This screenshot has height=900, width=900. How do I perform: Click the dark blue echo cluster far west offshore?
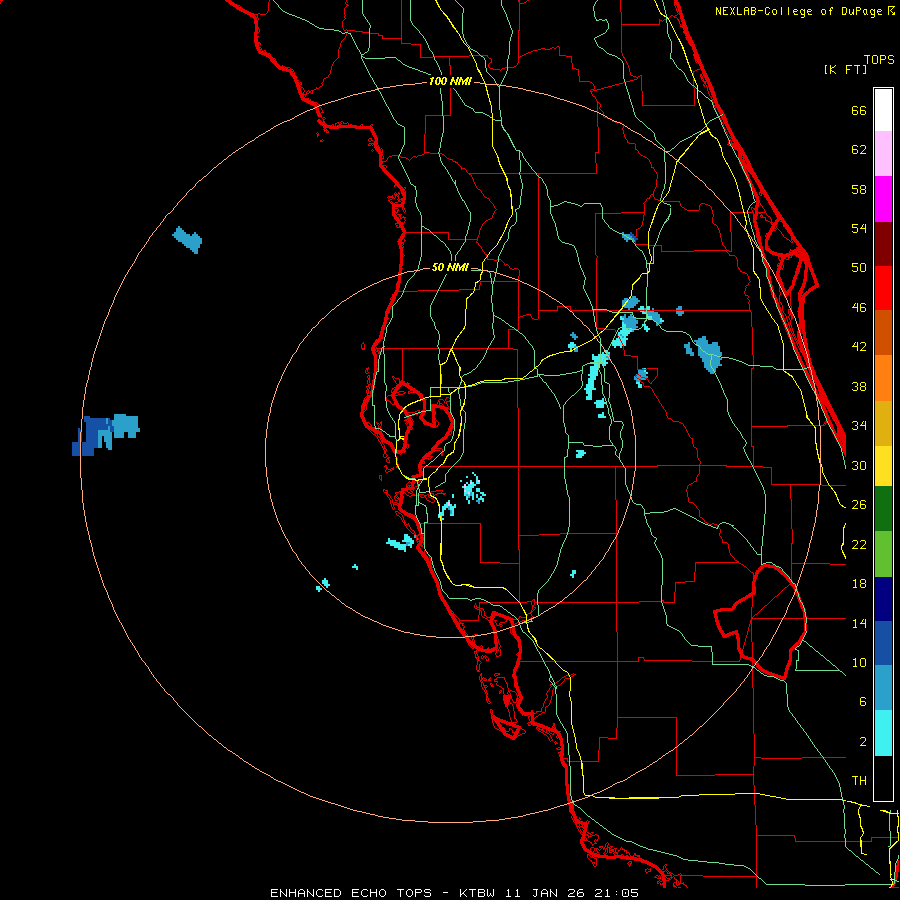pyautogui.click(x=93, y=436)
